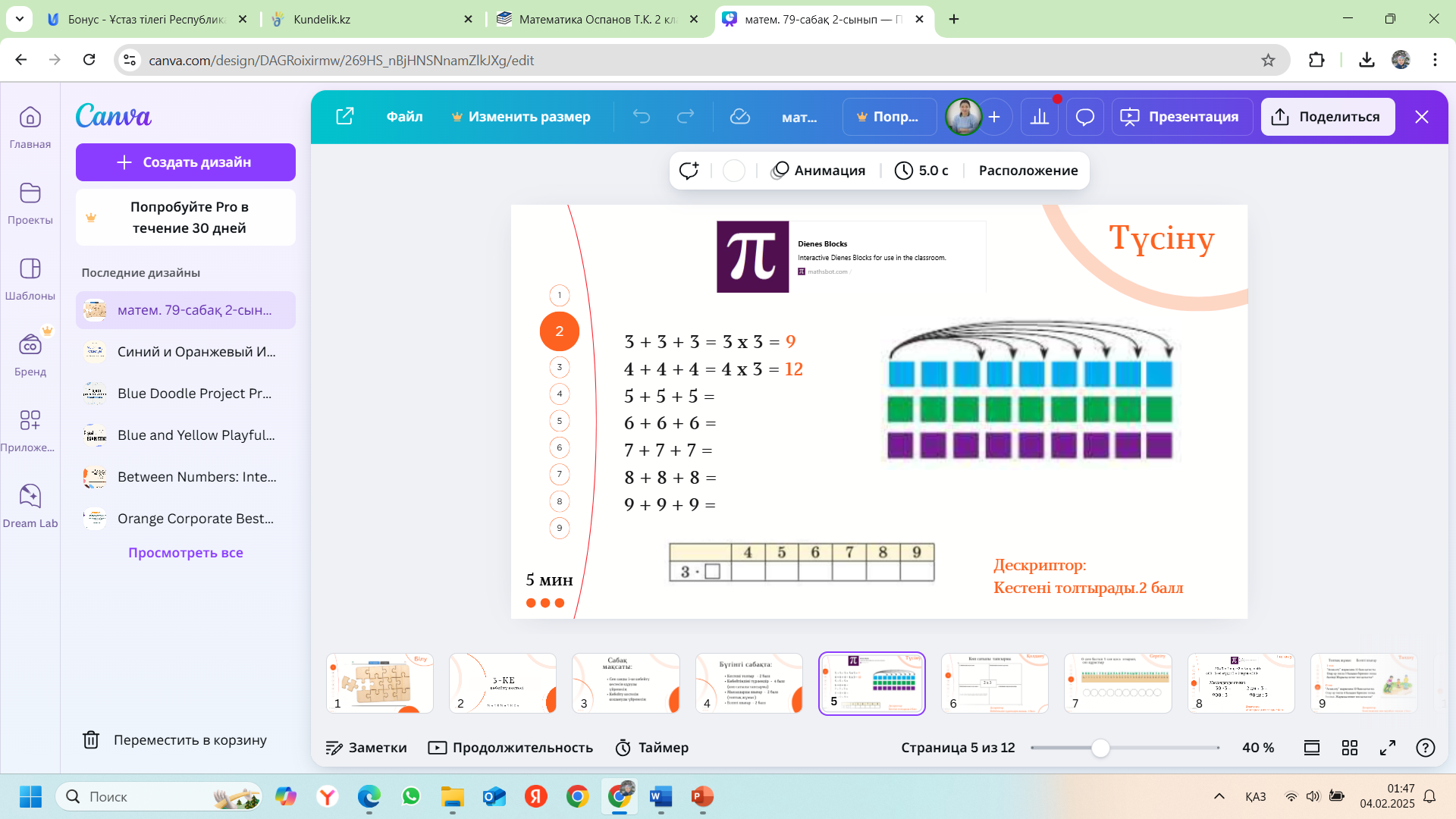
Task: Open the comments speech bubble icon
Action: [1085, 117]
